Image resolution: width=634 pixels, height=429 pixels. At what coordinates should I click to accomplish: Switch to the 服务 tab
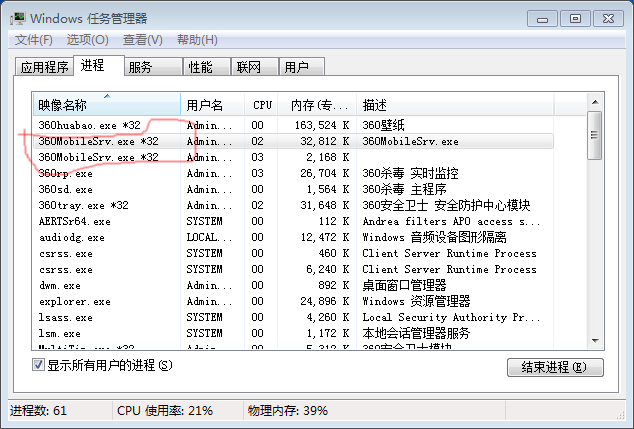coord(153,67)
